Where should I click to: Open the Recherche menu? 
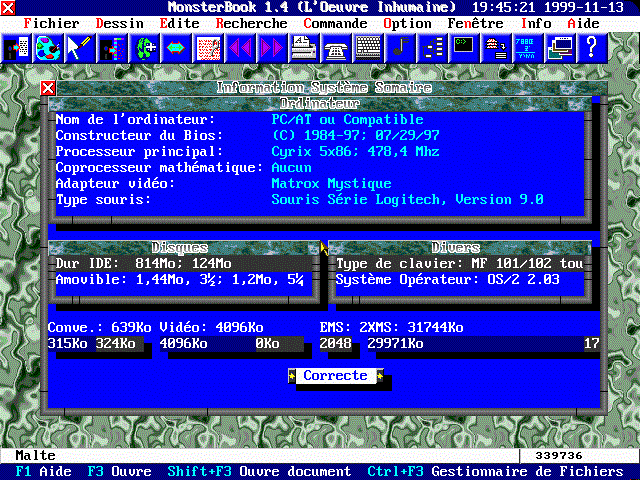click(x=251, y=24)
